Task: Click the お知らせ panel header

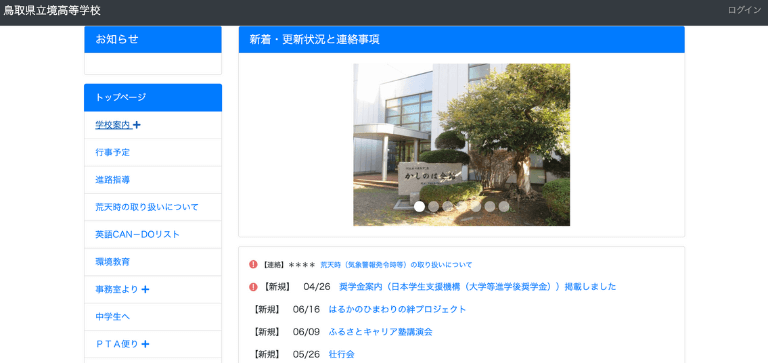Action: click(153, 40)
